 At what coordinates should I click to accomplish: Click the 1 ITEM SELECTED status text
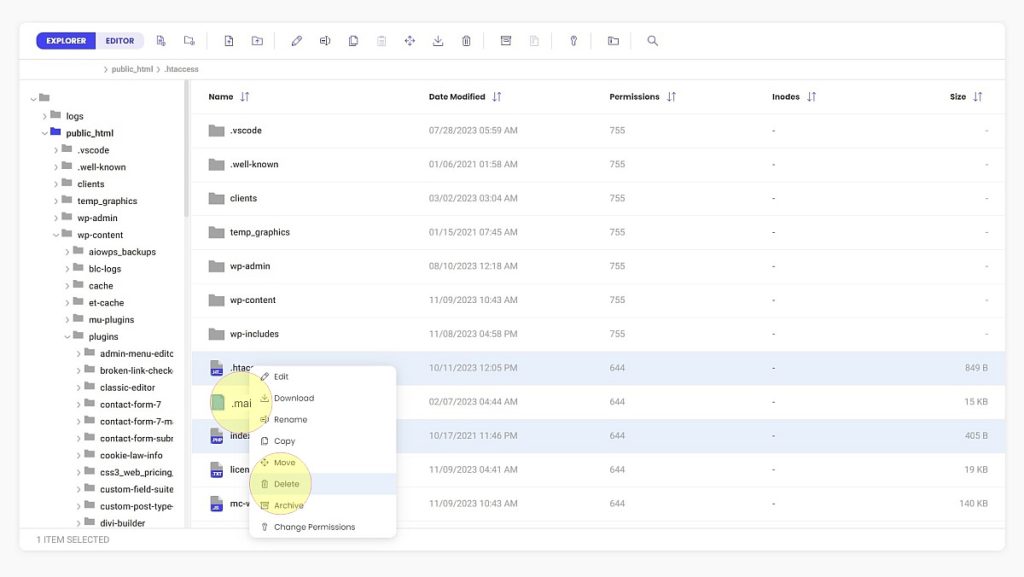pos(72,540)
